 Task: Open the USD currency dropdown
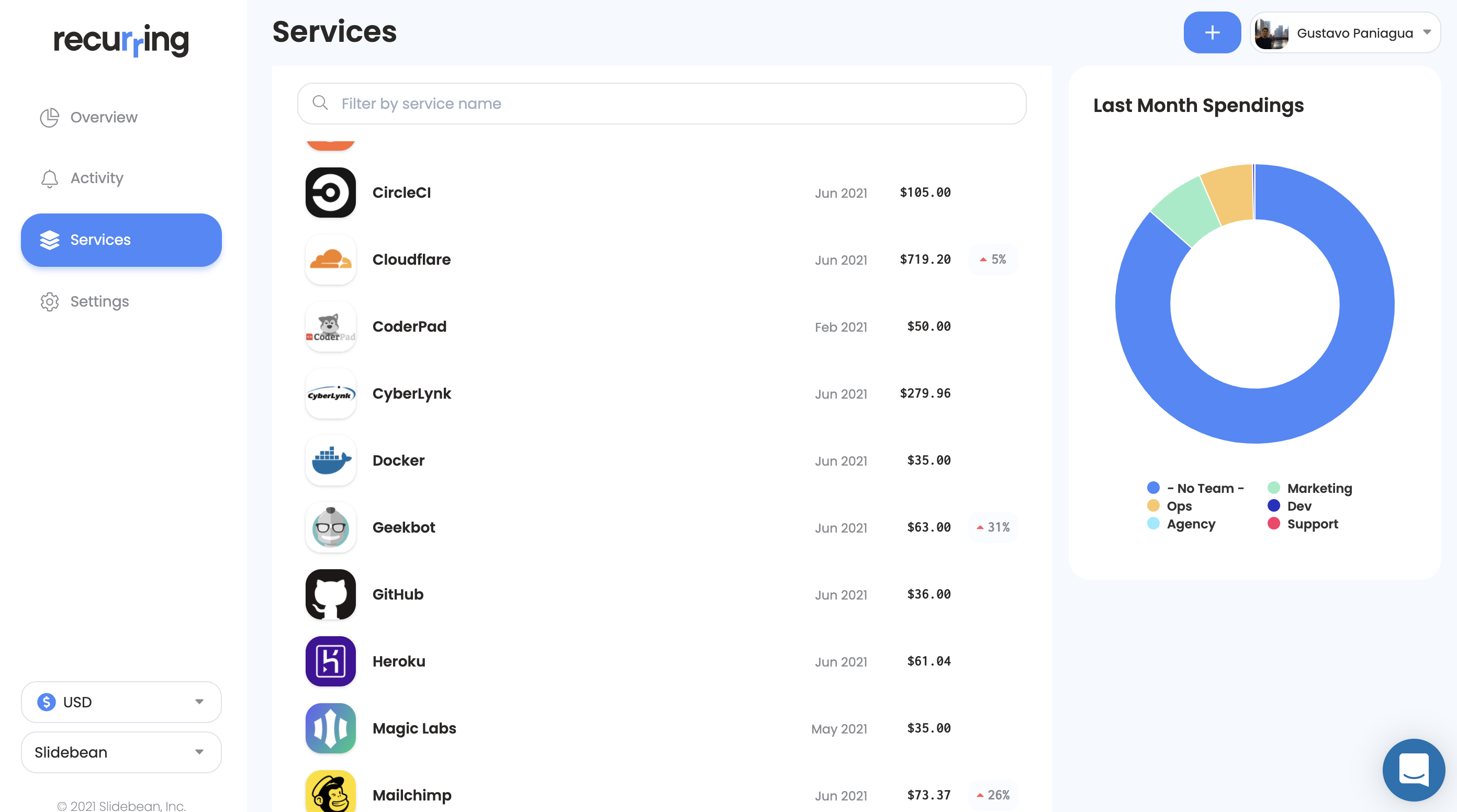[121, 702]
